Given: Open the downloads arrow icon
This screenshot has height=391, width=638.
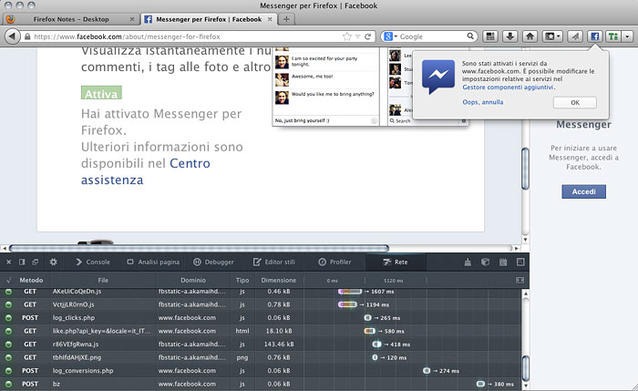Looking at the screenshot, I should tap(510, 37).
